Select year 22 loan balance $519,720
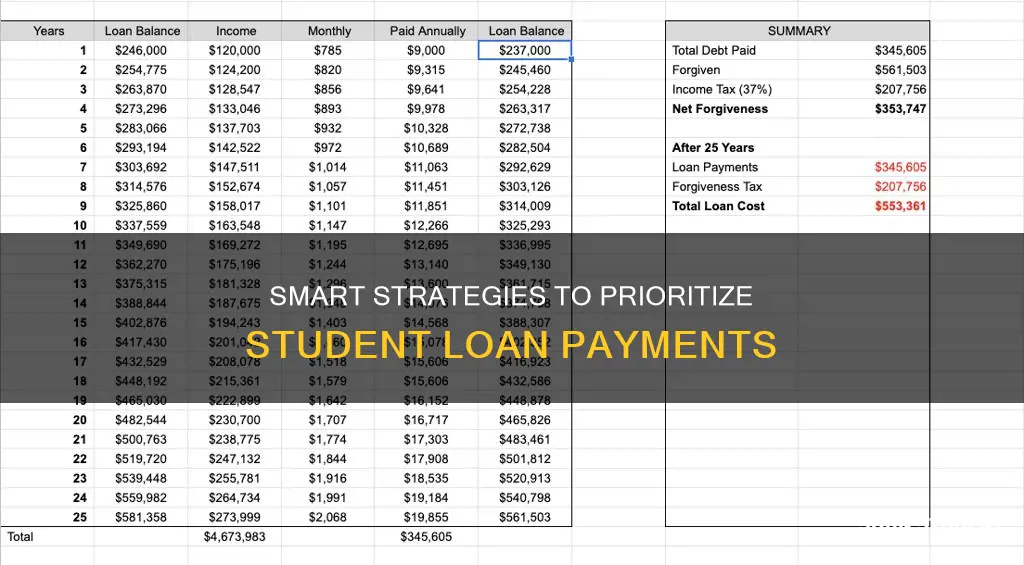 (140, 459)
